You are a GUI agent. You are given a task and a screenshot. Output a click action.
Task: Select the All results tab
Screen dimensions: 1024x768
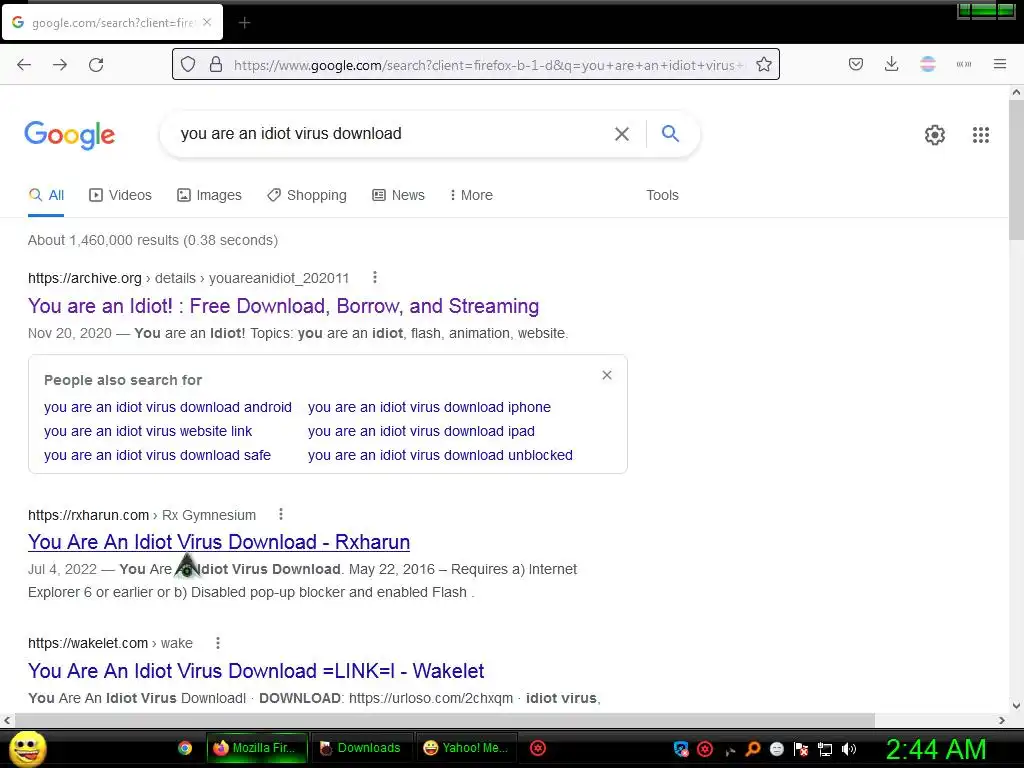tap(46, 195)
